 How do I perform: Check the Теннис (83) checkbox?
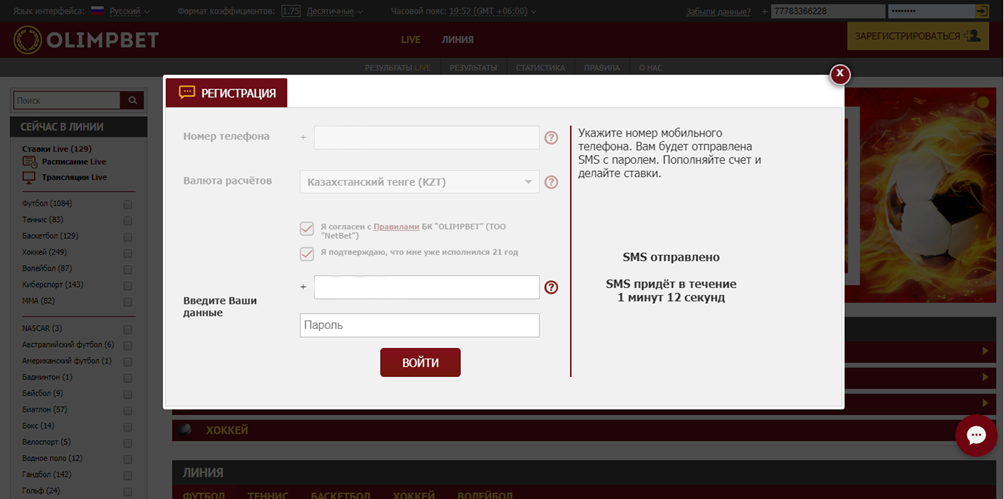click(x=127, y=220)
